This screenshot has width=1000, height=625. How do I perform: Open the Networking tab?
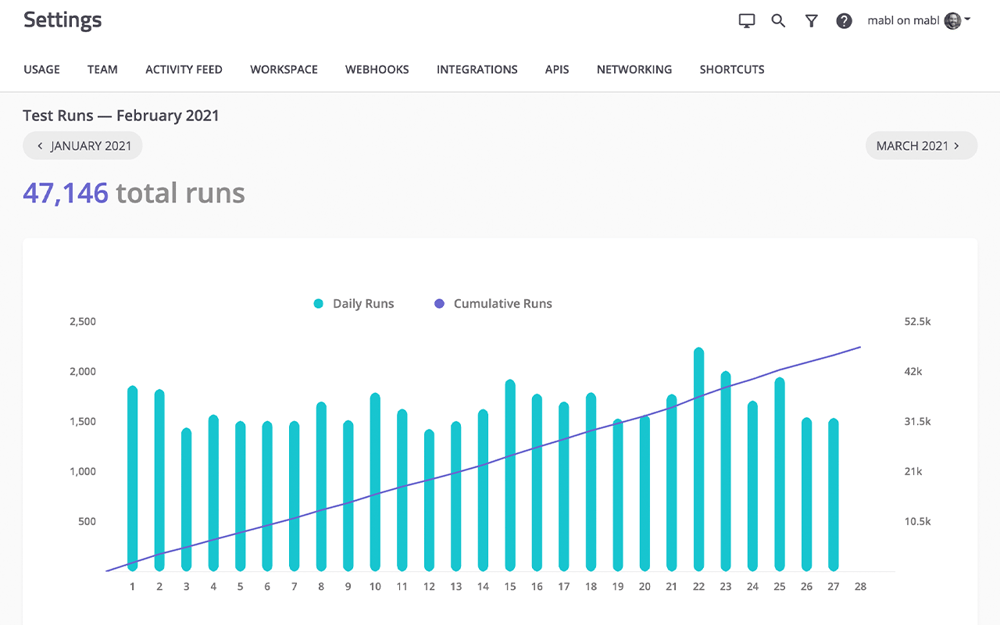click(634, 70)
